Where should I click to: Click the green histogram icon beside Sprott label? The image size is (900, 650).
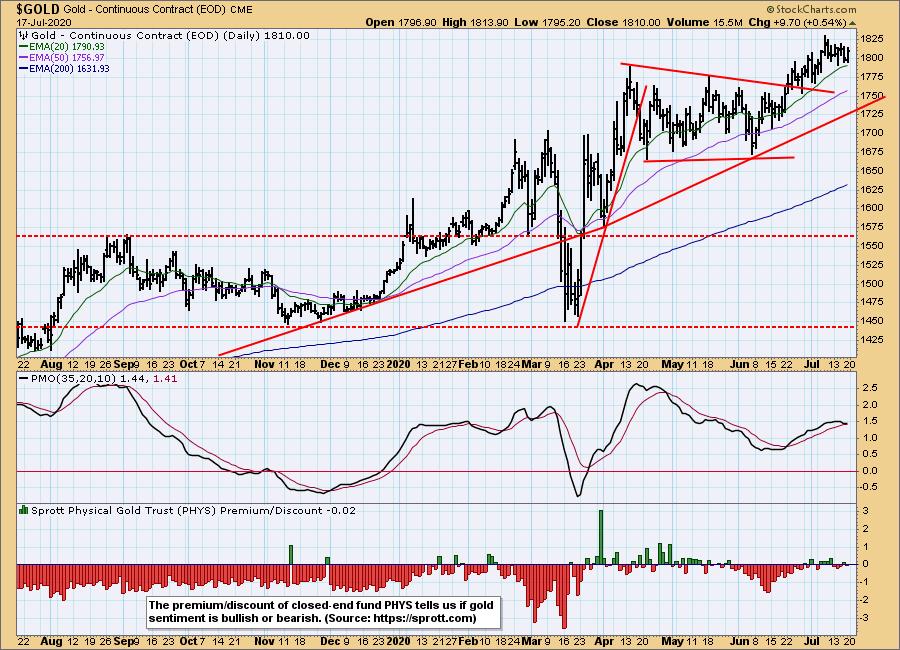pyautogui.click(x=24, y=510)
